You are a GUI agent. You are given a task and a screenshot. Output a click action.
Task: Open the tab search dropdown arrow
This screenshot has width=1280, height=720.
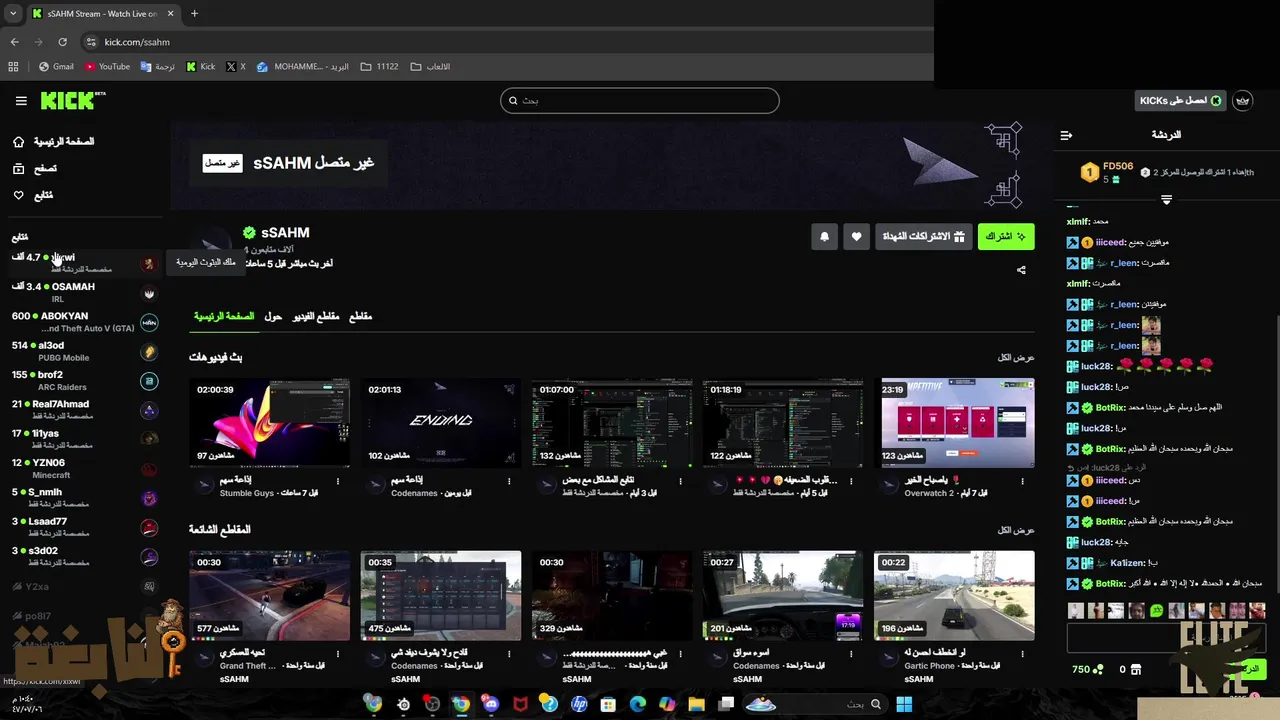(x=13, y=14)
